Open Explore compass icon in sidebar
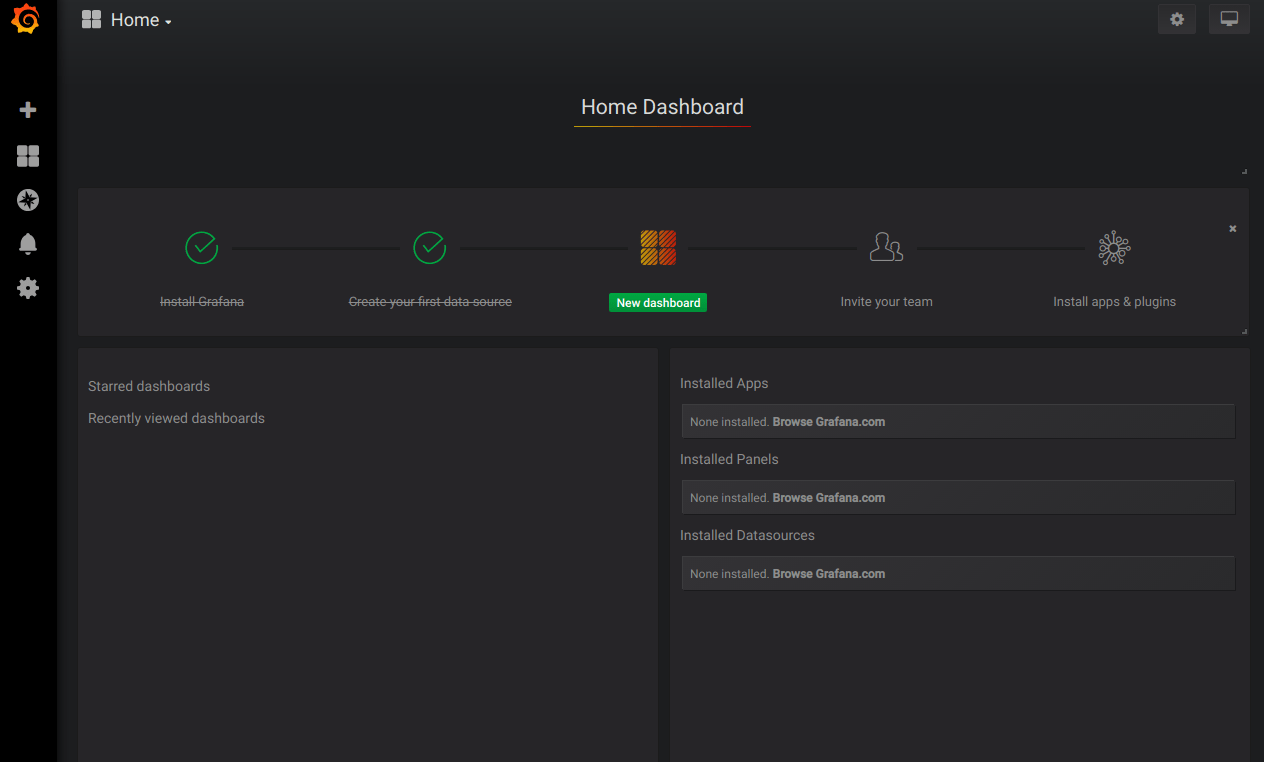 click(28, 200)
